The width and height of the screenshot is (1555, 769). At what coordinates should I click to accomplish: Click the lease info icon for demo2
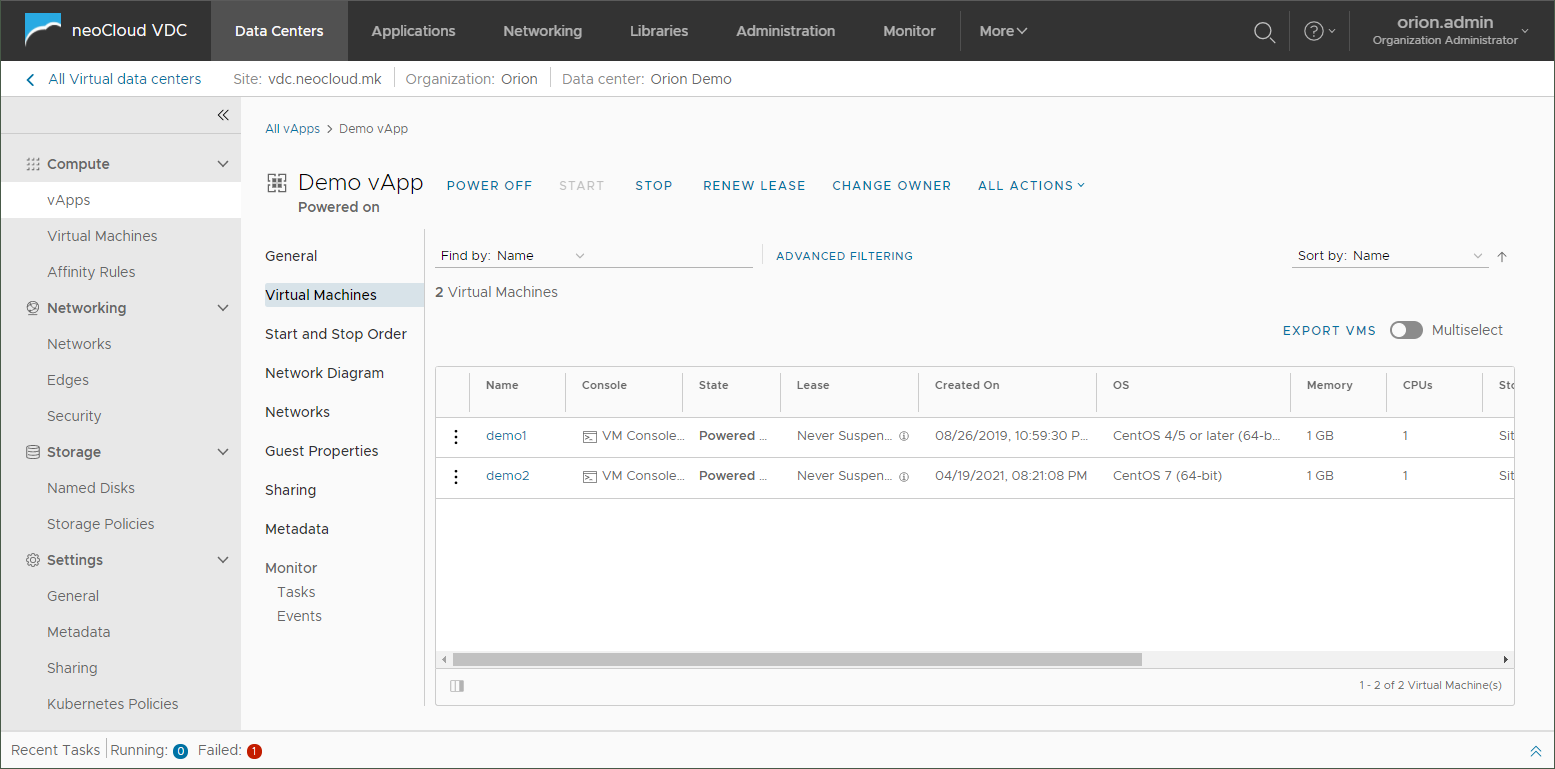[904, 477]
